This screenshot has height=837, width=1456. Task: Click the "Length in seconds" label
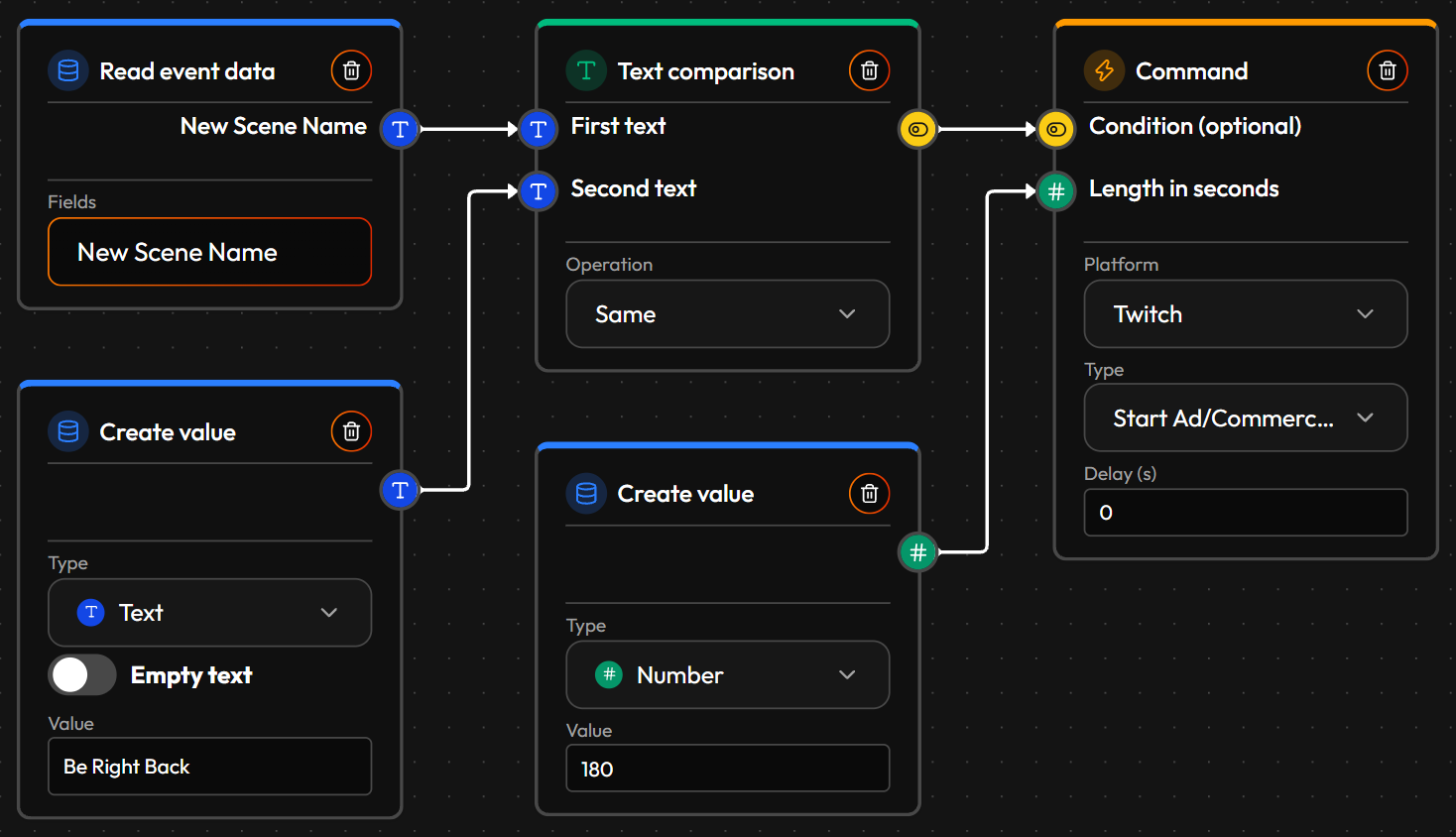tap(1184, 188)
